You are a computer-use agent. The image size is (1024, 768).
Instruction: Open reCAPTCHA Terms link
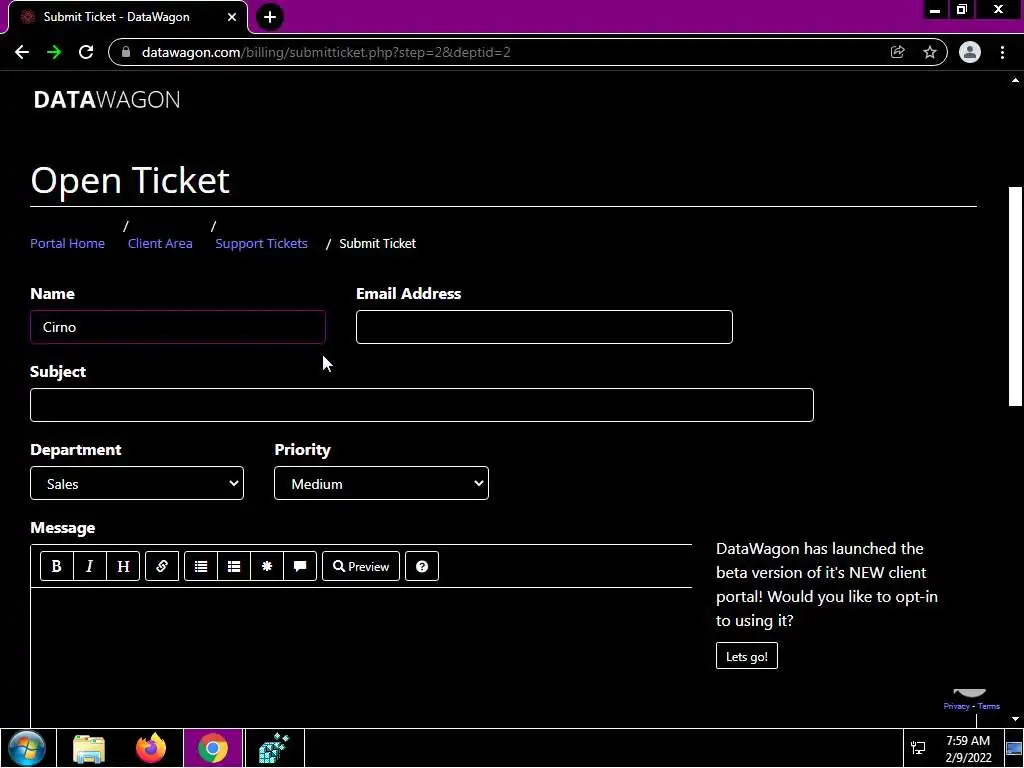(989, 706)
